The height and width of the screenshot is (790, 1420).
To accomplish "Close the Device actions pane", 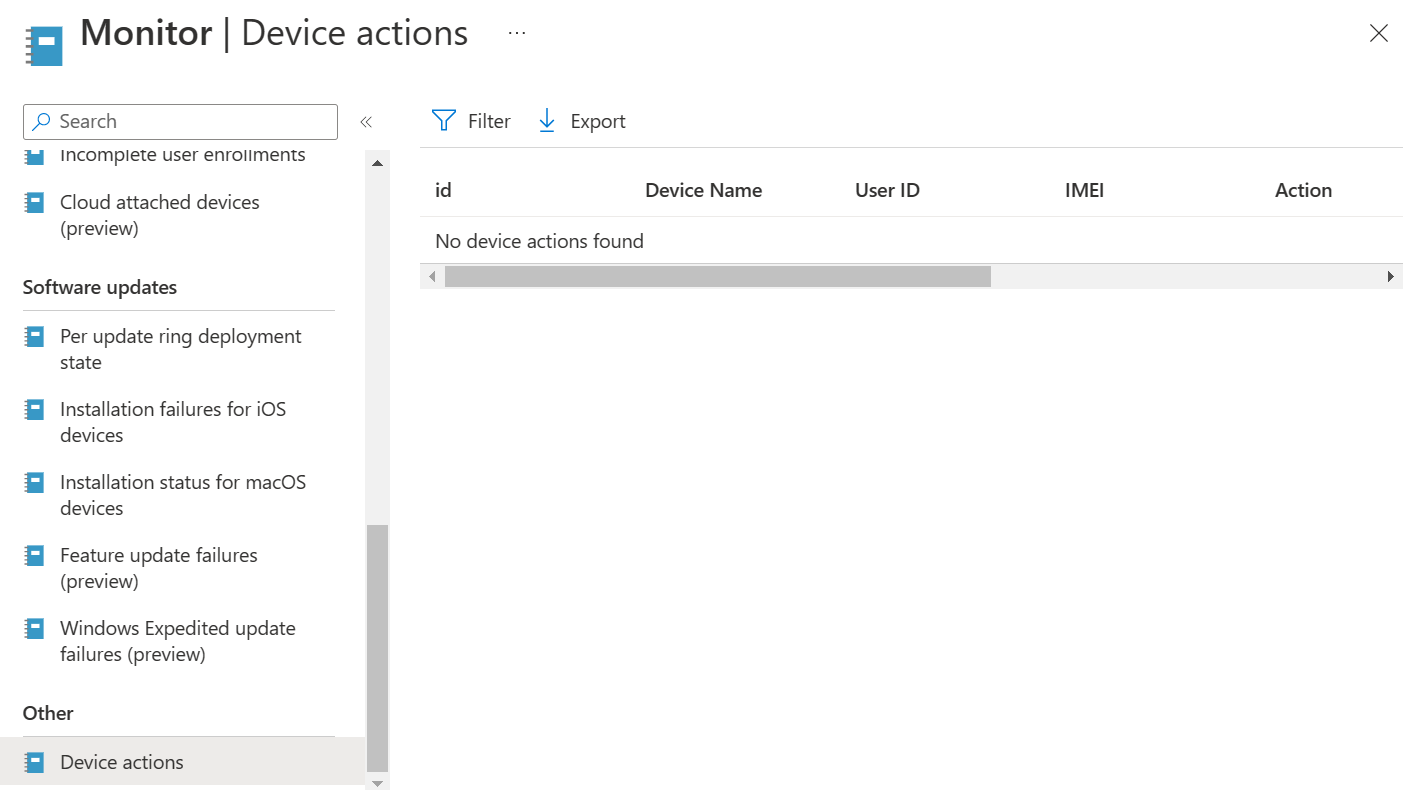I will click(x=1379, y=33).
